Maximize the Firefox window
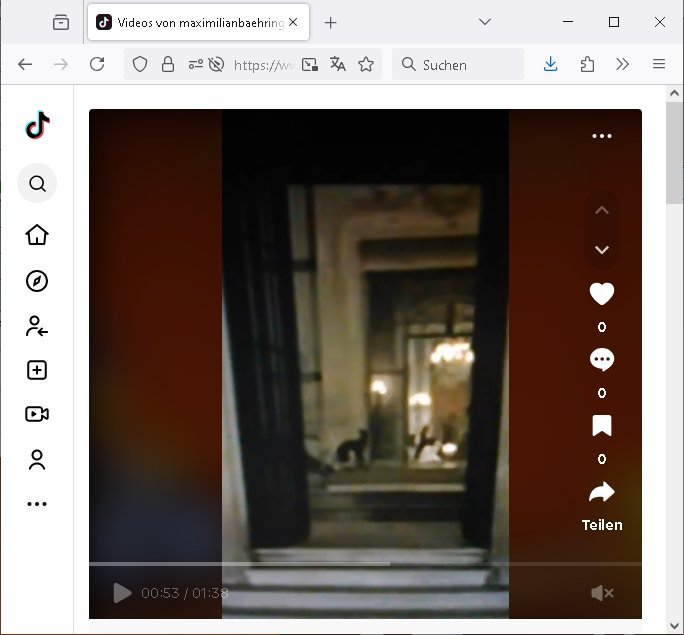The width and height of the screenshot is (684, 635). point(614,22)
